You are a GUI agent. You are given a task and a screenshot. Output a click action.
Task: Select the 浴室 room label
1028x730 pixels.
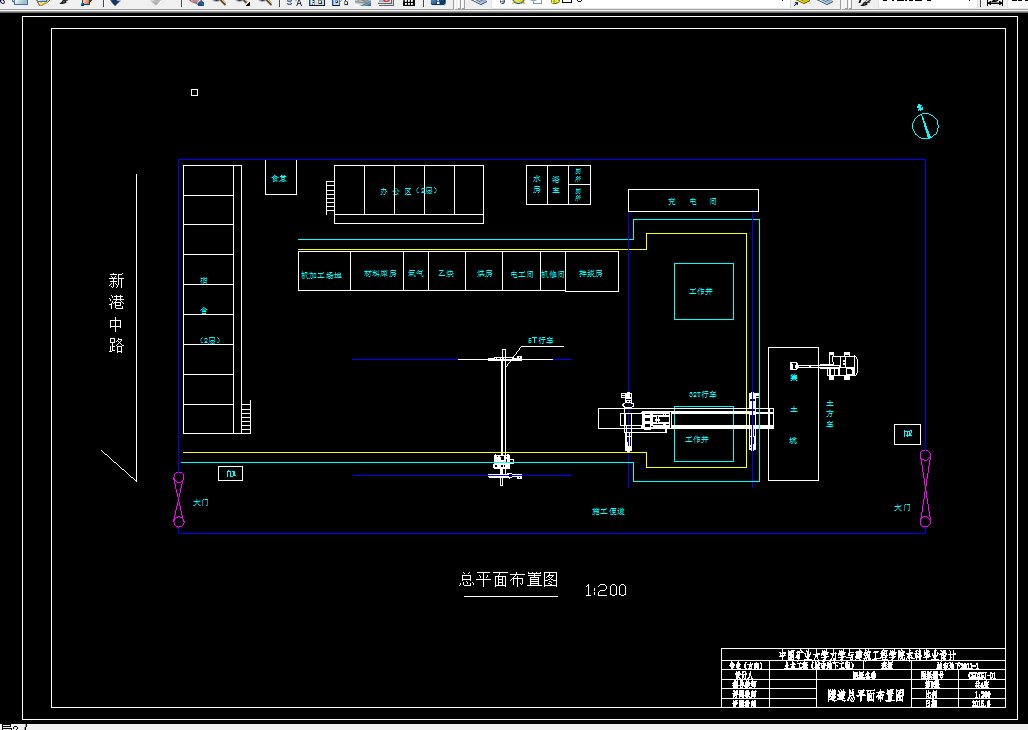[x=556, y=184]
